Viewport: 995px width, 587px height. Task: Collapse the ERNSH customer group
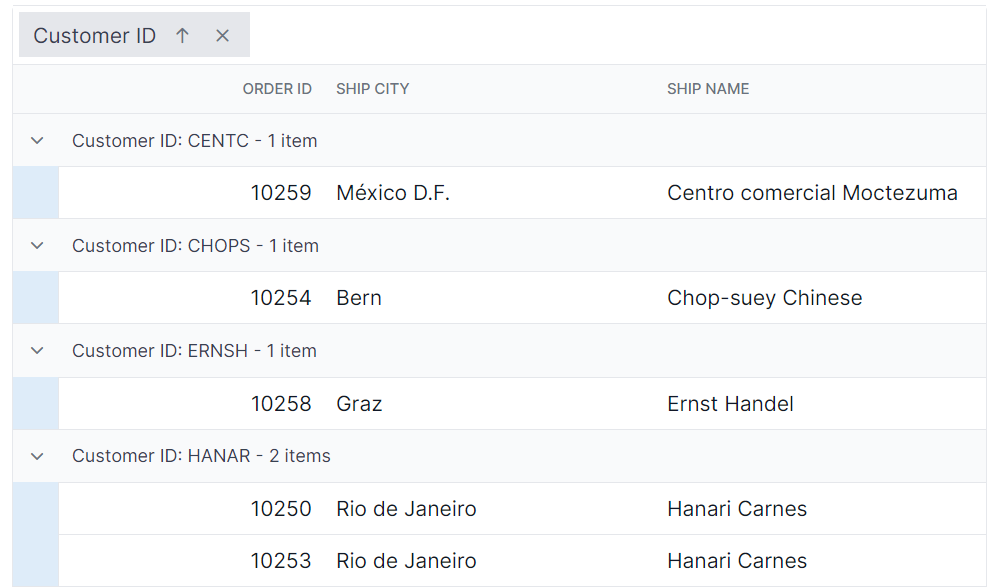pos(37,351)
